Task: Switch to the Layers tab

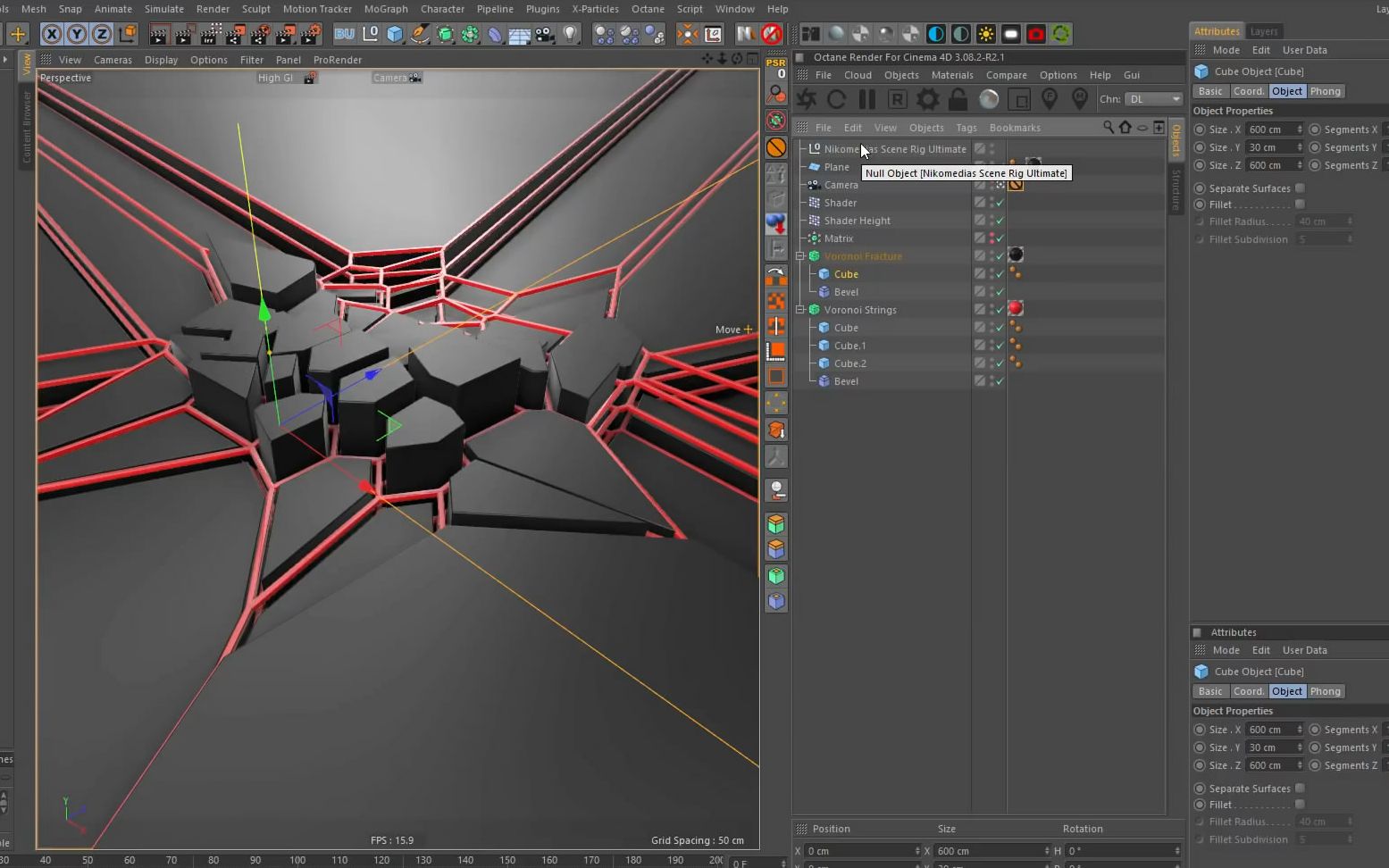Action: click(x=1263, y=31)
